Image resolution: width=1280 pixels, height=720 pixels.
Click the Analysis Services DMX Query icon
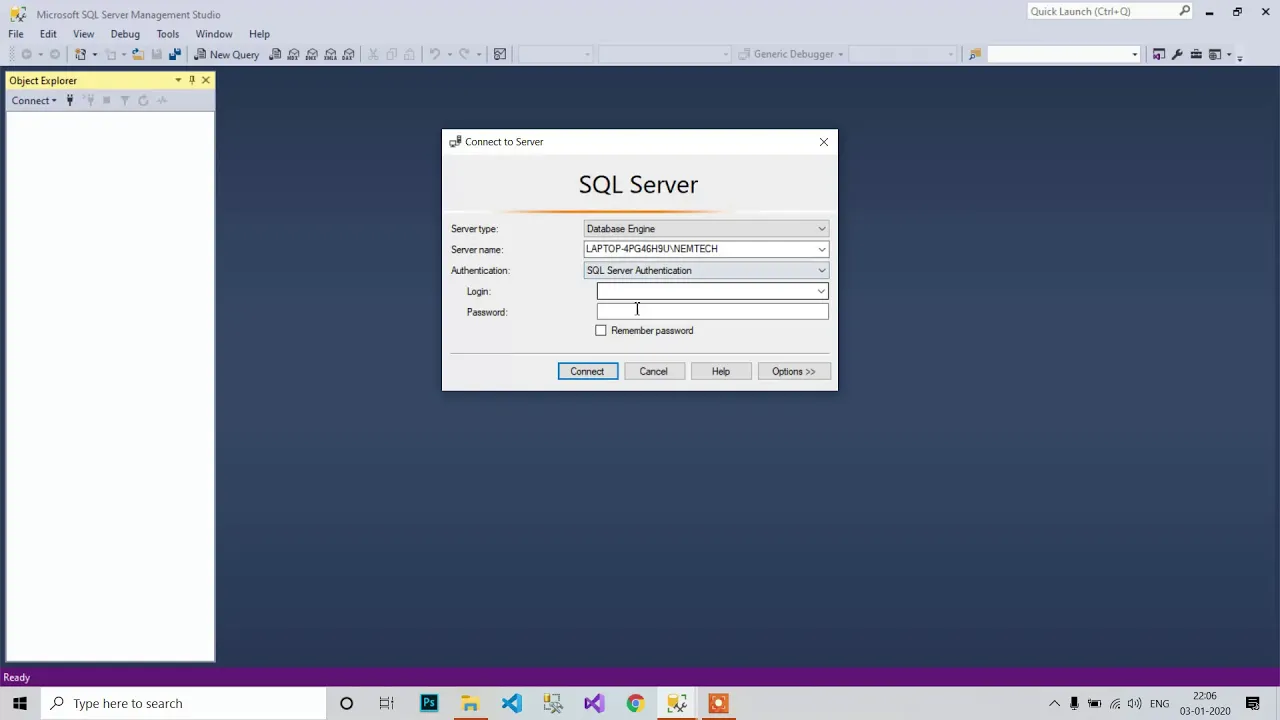(x=312, y=54)
